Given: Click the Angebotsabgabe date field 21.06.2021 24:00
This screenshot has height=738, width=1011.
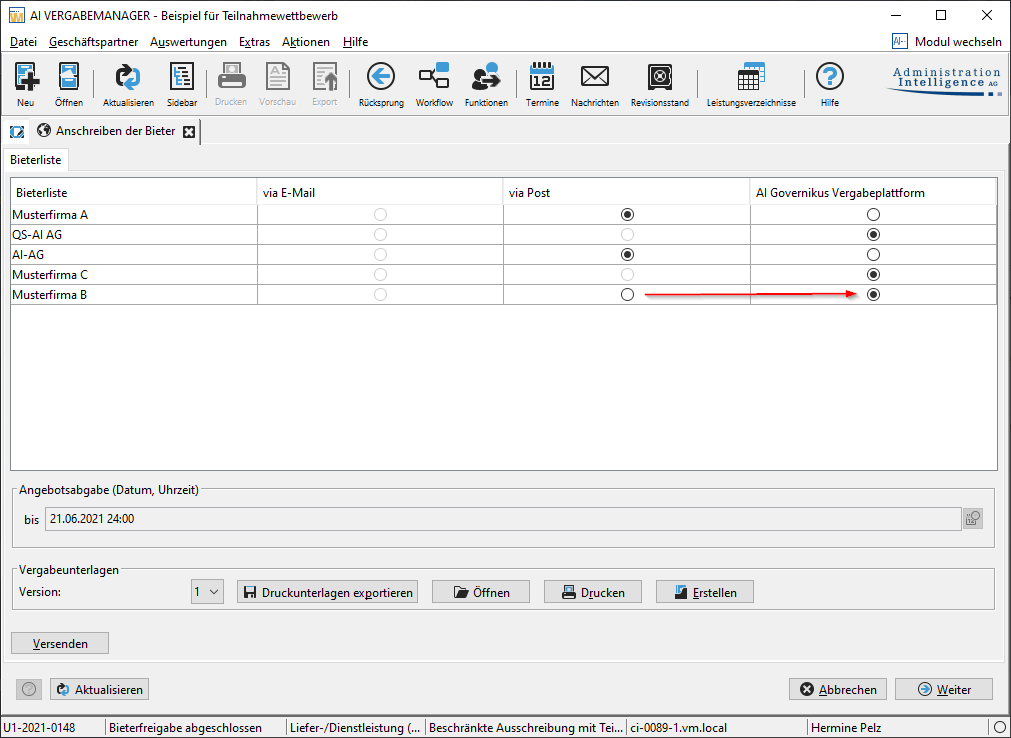Looking at the screenshot, I should pyautogui.click(x=503, y=519).
